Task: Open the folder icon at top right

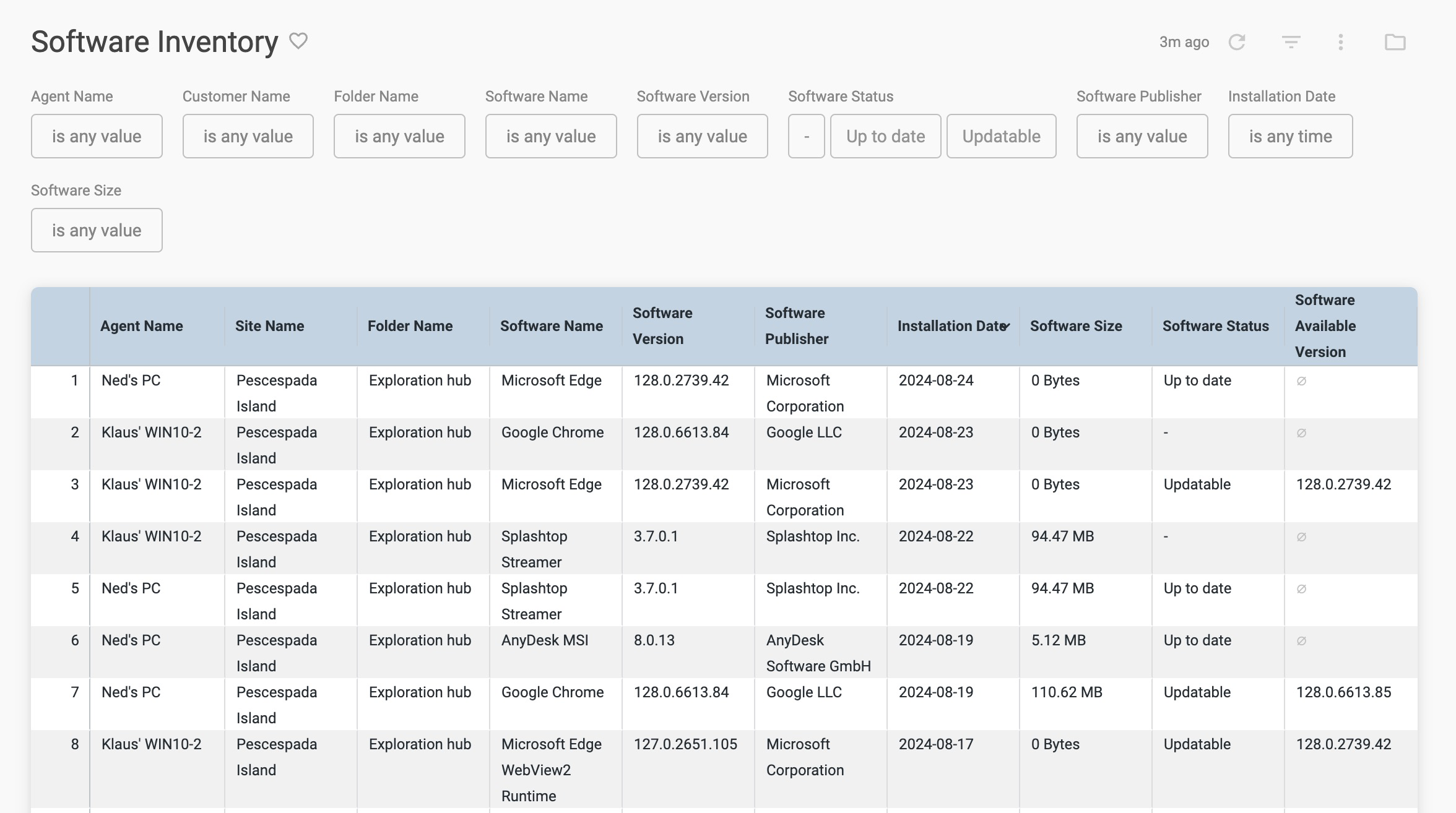Action: coord(1395,42)
